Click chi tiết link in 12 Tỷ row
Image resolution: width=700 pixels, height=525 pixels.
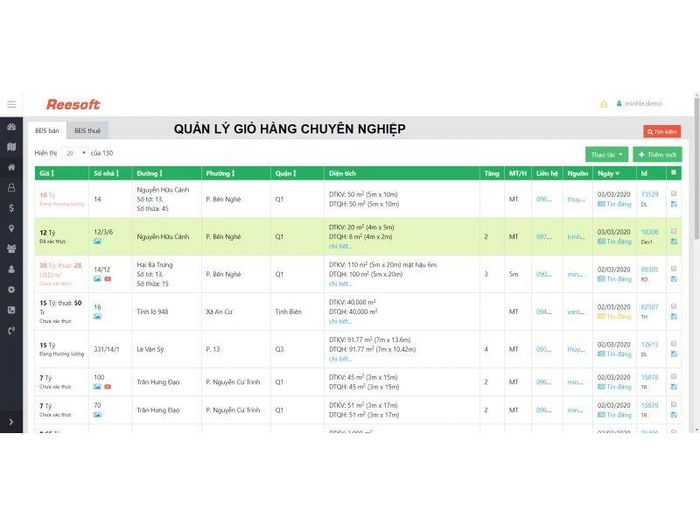tap(340, 246)
